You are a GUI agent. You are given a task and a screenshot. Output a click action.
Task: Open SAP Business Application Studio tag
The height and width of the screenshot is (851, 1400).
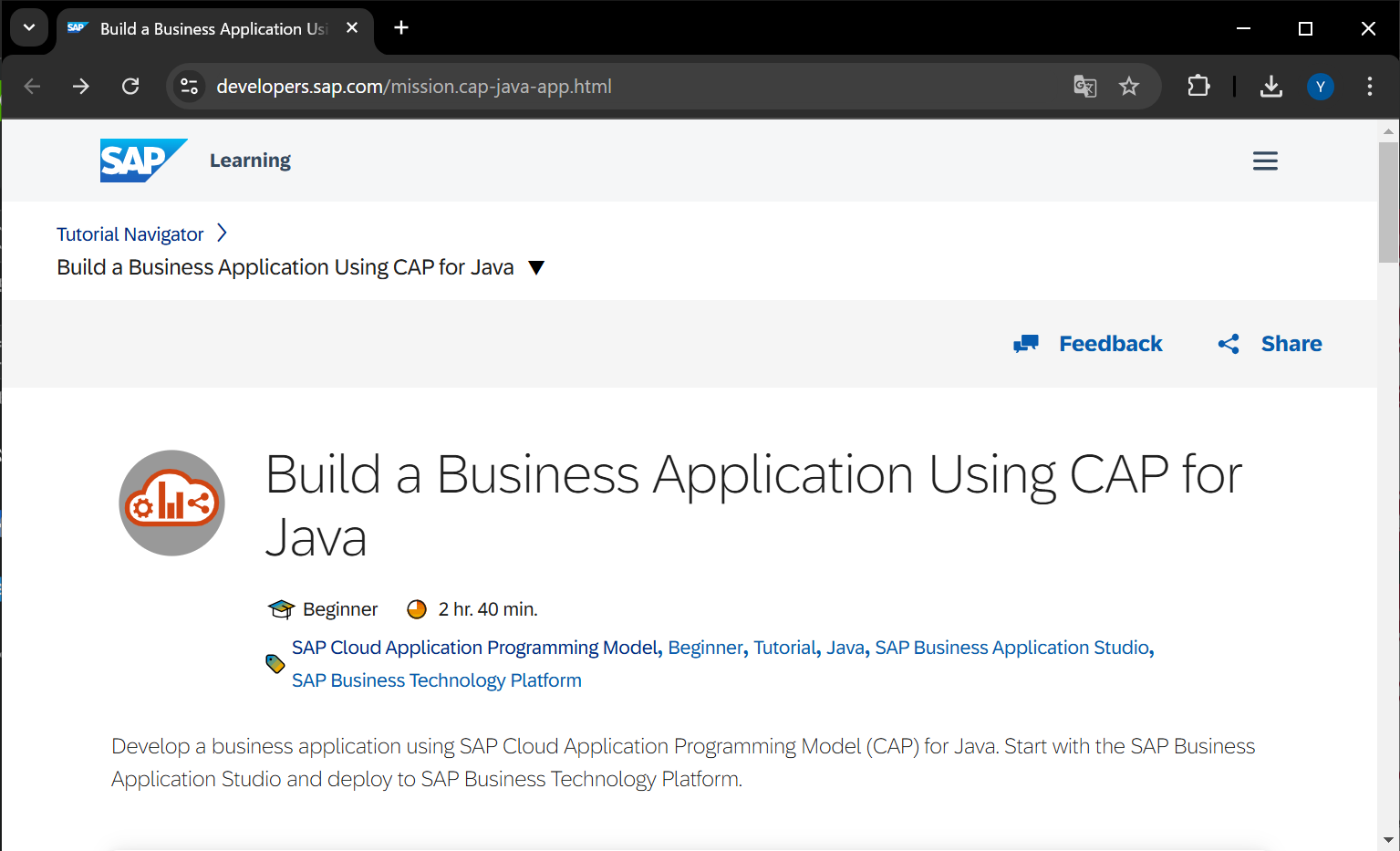(1011, 648)
